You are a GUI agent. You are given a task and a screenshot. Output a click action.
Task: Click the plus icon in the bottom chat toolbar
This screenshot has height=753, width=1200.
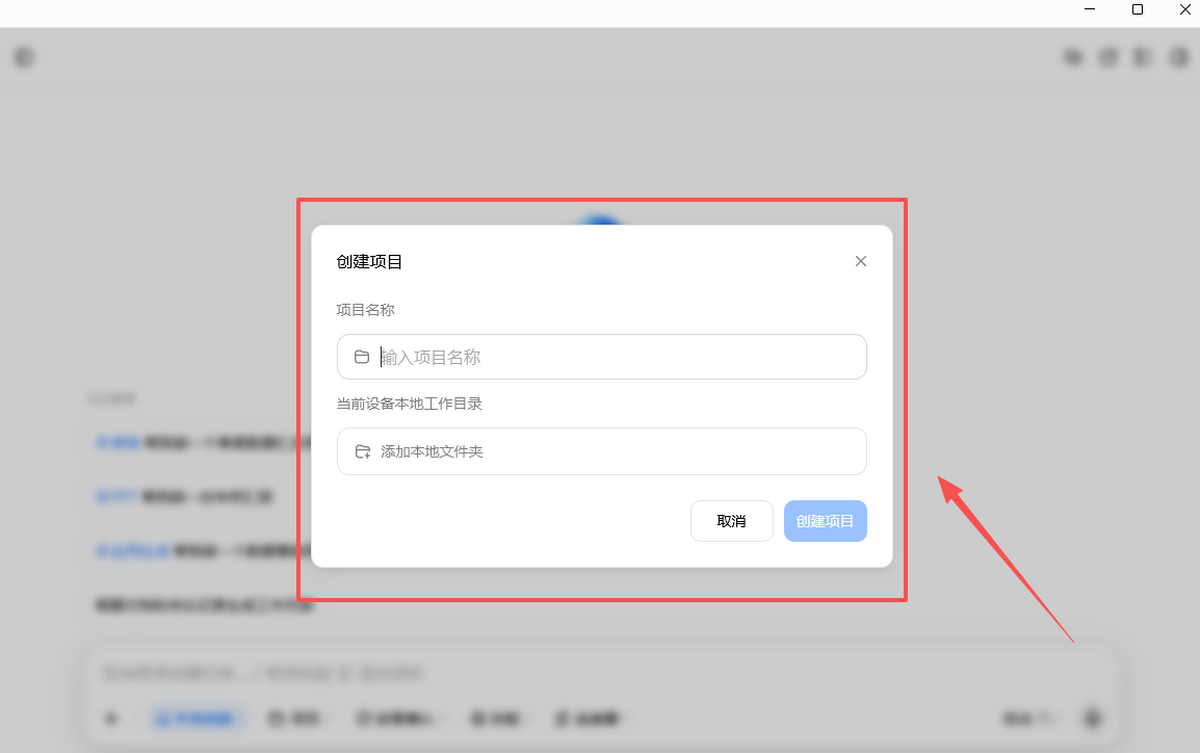[111, 718]
